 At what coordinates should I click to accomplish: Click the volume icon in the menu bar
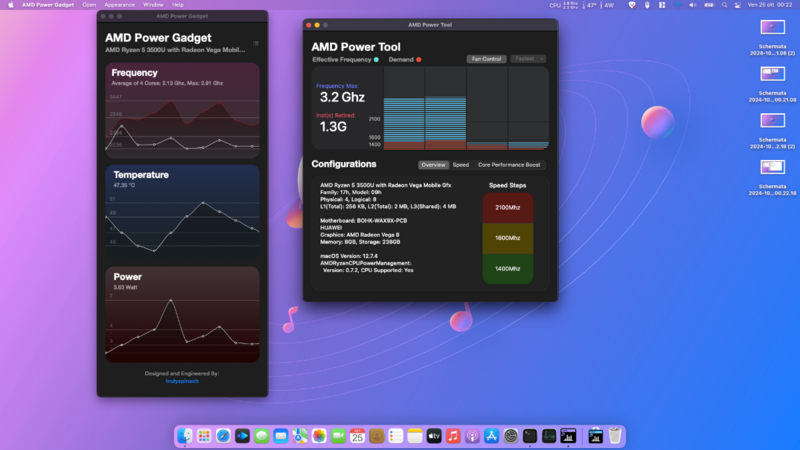(x=692, y=5)
